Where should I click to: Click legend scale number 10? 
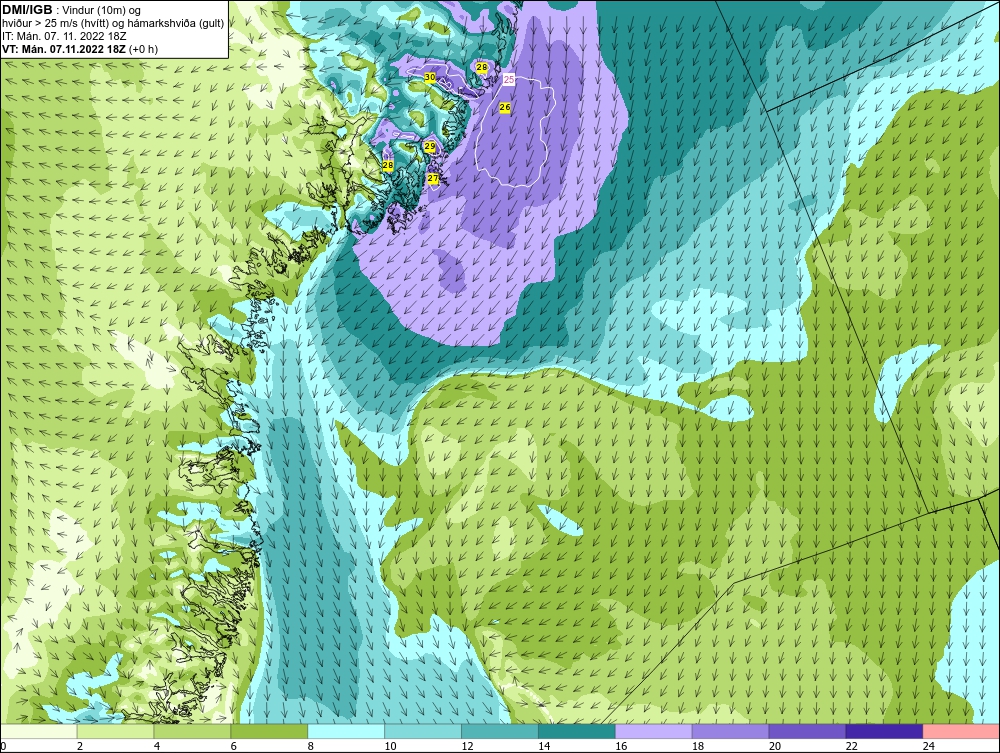point(390,746)
